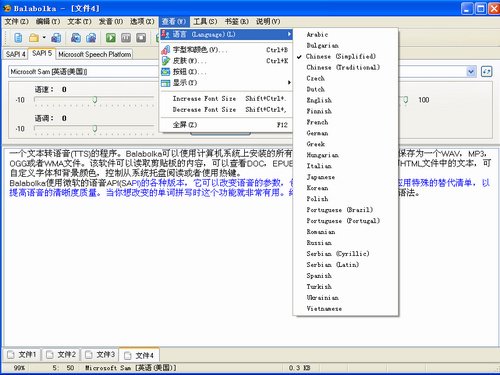This screenshot has width=500, height=375.
Task: Open the 工具 menu
Action: [x=205, y=22]
